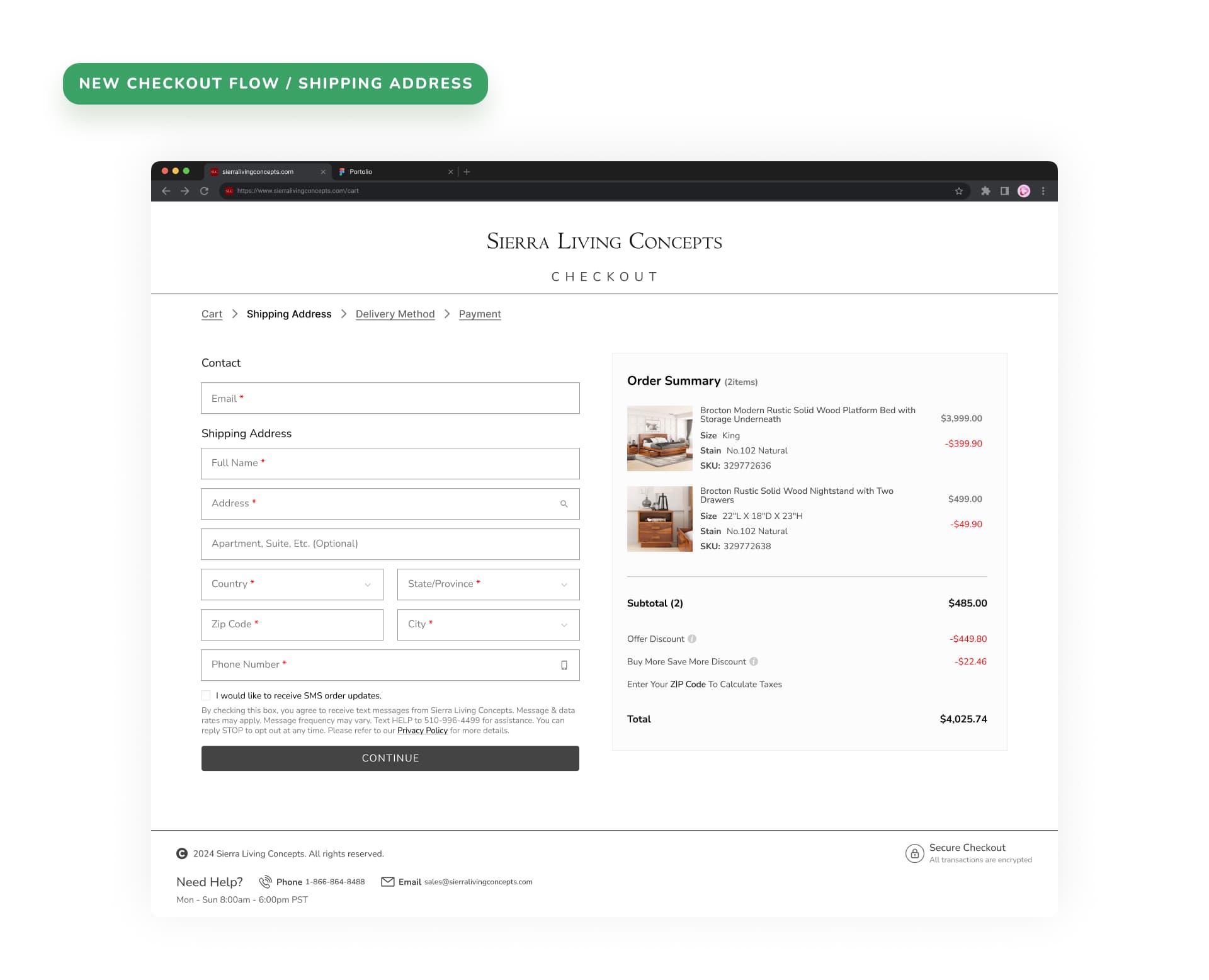Close the sierralivingconcepts.com tab
Screen dimensions: 1209x980
pyautogui.click(x=323, y=172)
